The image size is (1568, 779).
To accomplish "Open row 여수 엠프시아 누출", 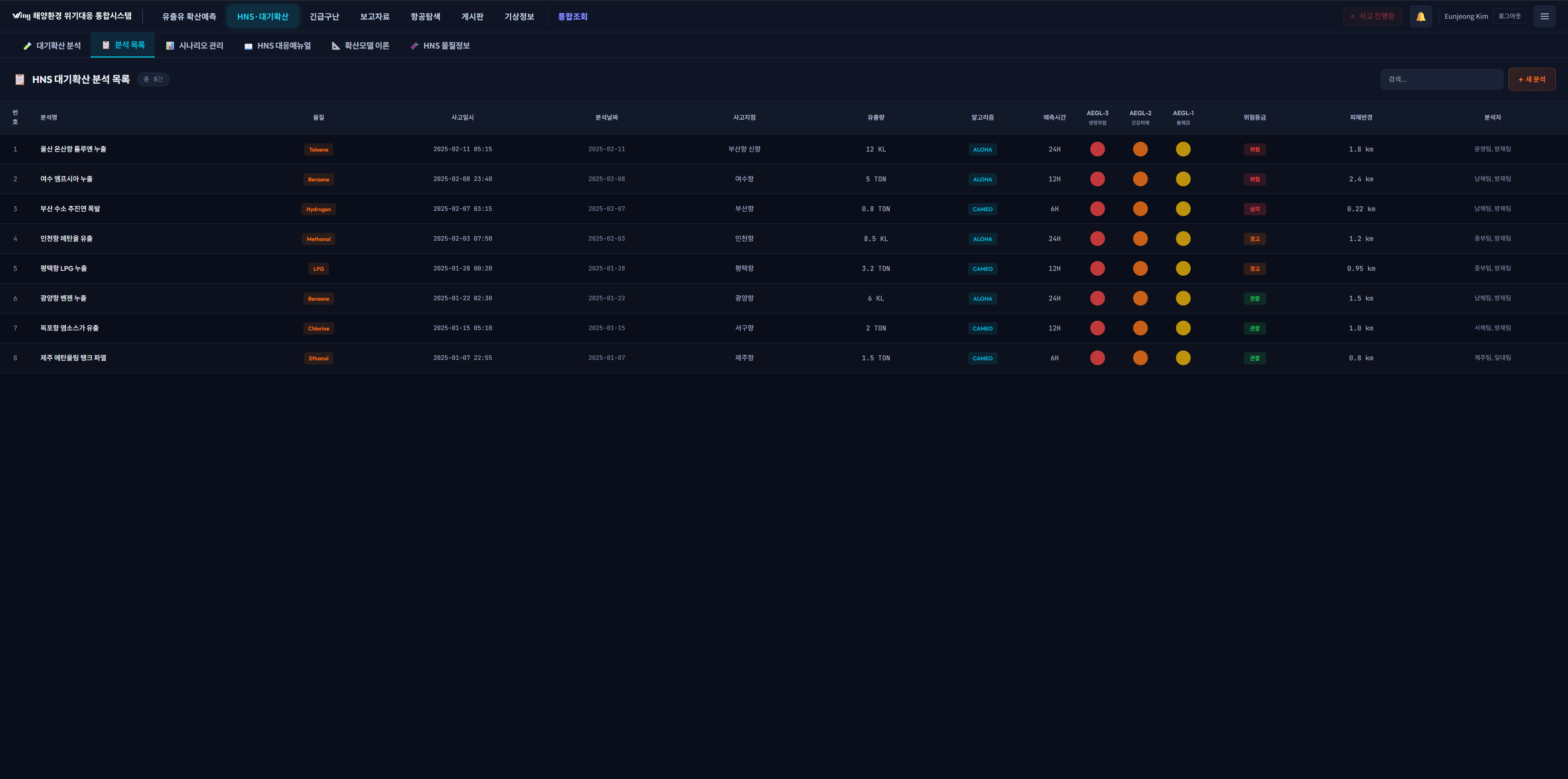I will (66, 179).
